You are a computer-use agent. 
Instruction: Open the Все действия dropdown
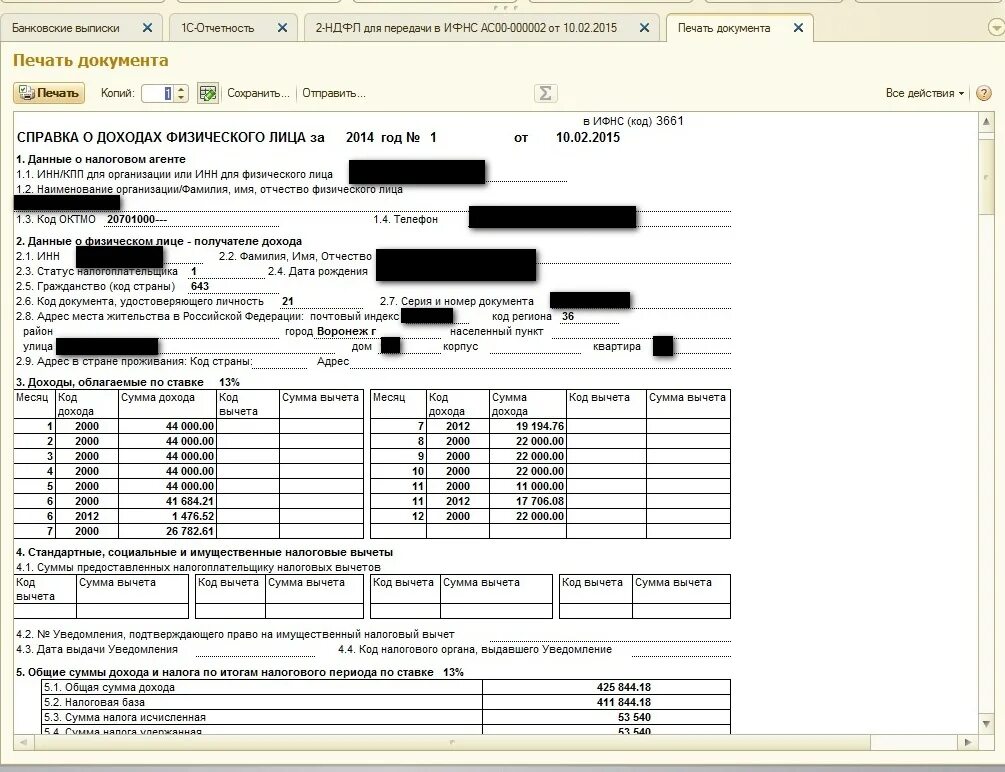coord(924,93)
